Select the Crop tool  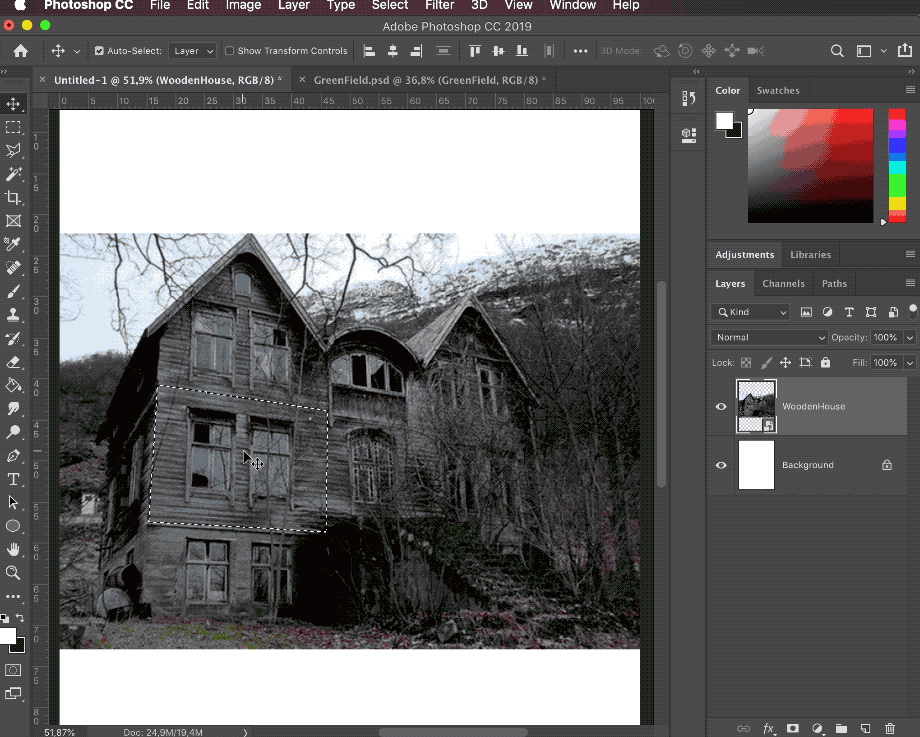pos(13,198)
